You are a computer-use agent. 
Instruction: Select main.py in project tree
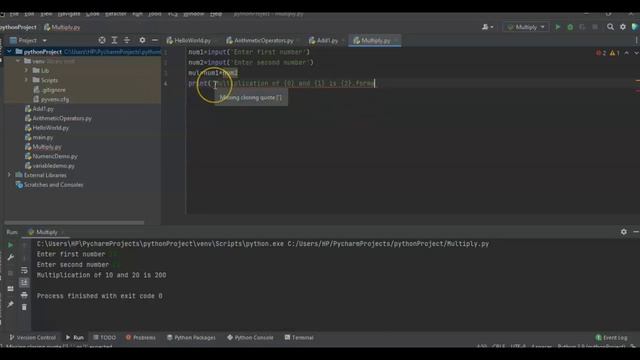click(x=42, y=138)
